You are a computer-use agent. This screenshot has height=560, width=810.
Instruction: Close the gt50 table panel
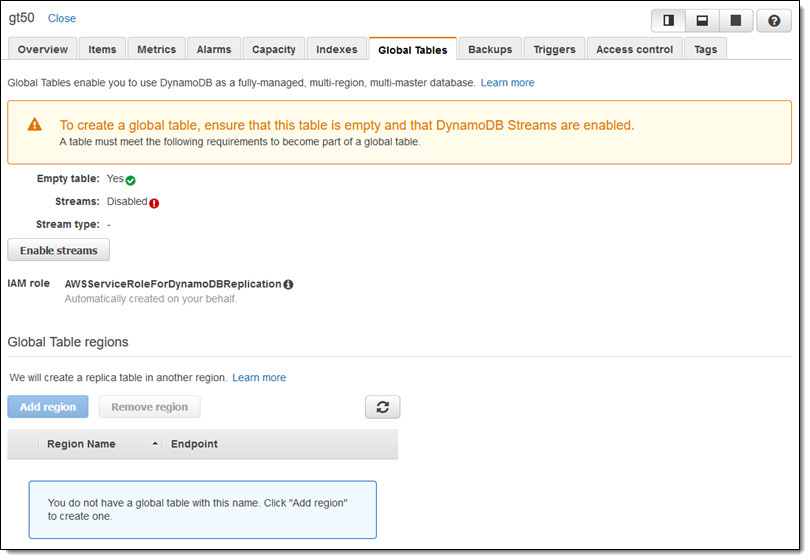coord(62,19)
